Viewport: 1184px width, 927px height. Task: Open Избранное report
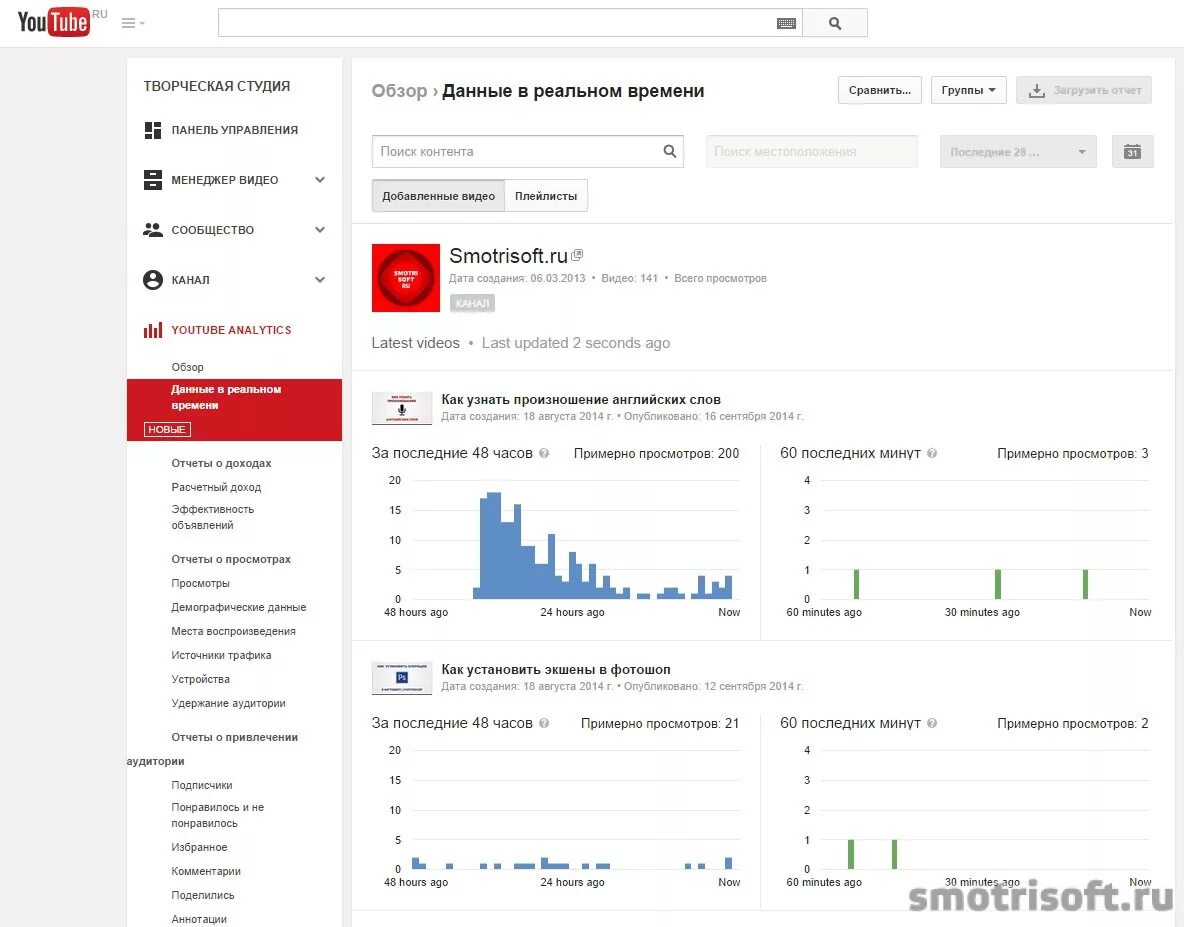click(x=199, y=847)
